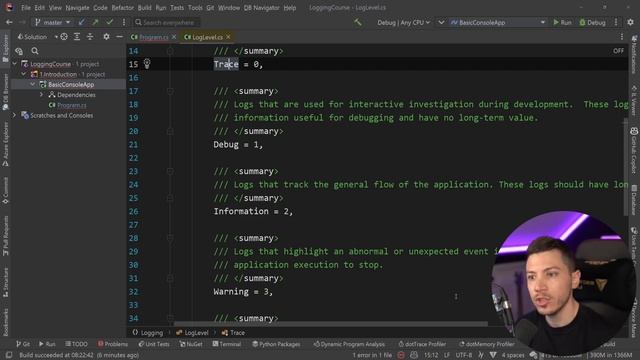The image size is (640, 360).
Task: Hide the Solution panel with the minus icon
Action: (119, 37)
